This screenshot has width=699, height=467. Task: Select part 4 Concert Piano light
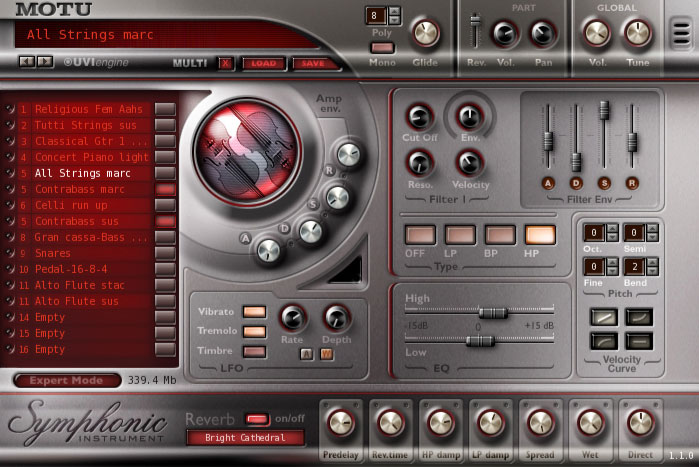click(x=86, y=157)
